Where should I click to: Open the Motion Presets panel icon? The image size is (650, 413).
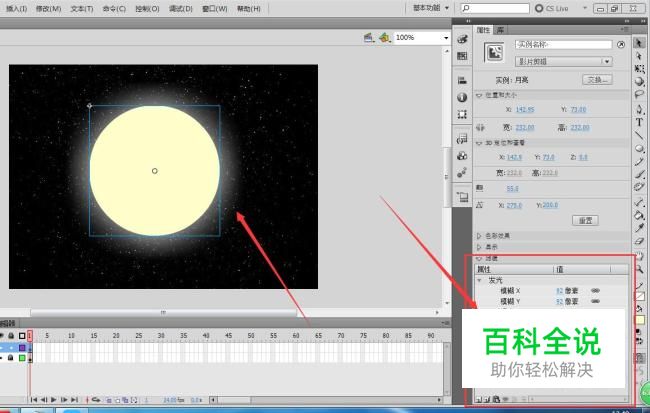tap(462, 172)
